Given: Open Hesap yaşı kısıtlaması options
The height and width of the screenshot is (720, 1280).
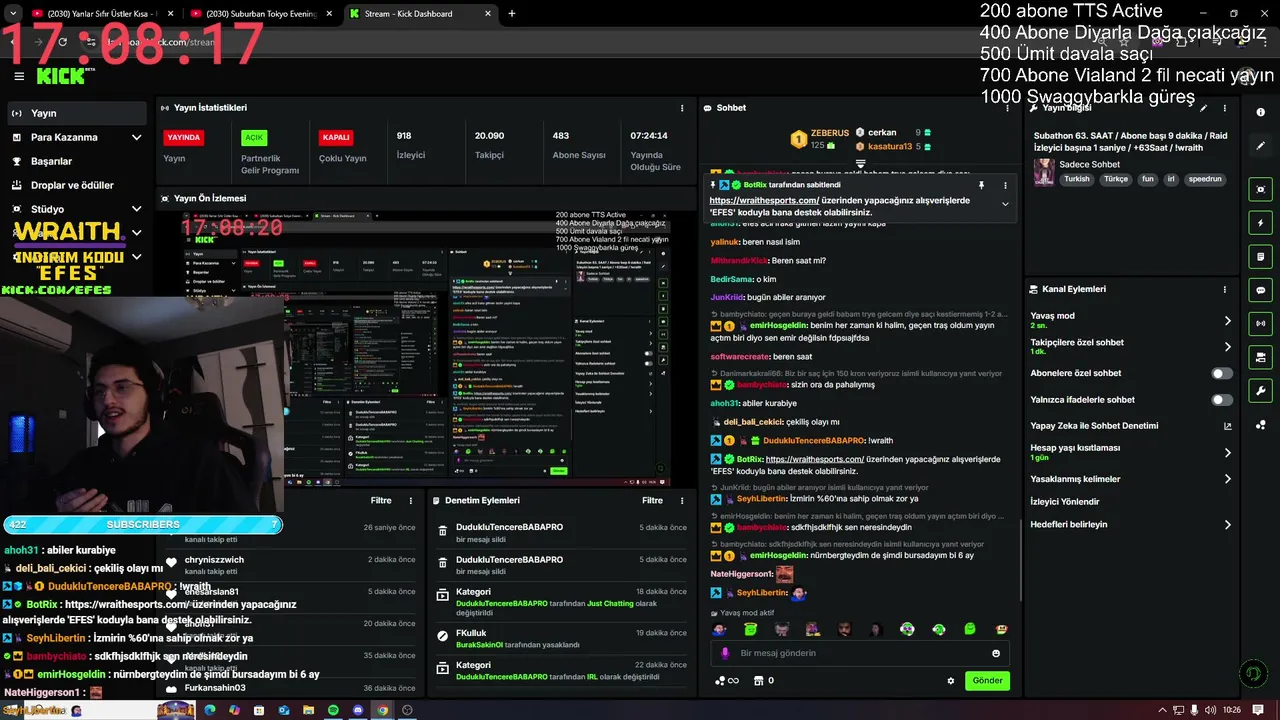Looking at the screenshot, I should (1228, 453).
